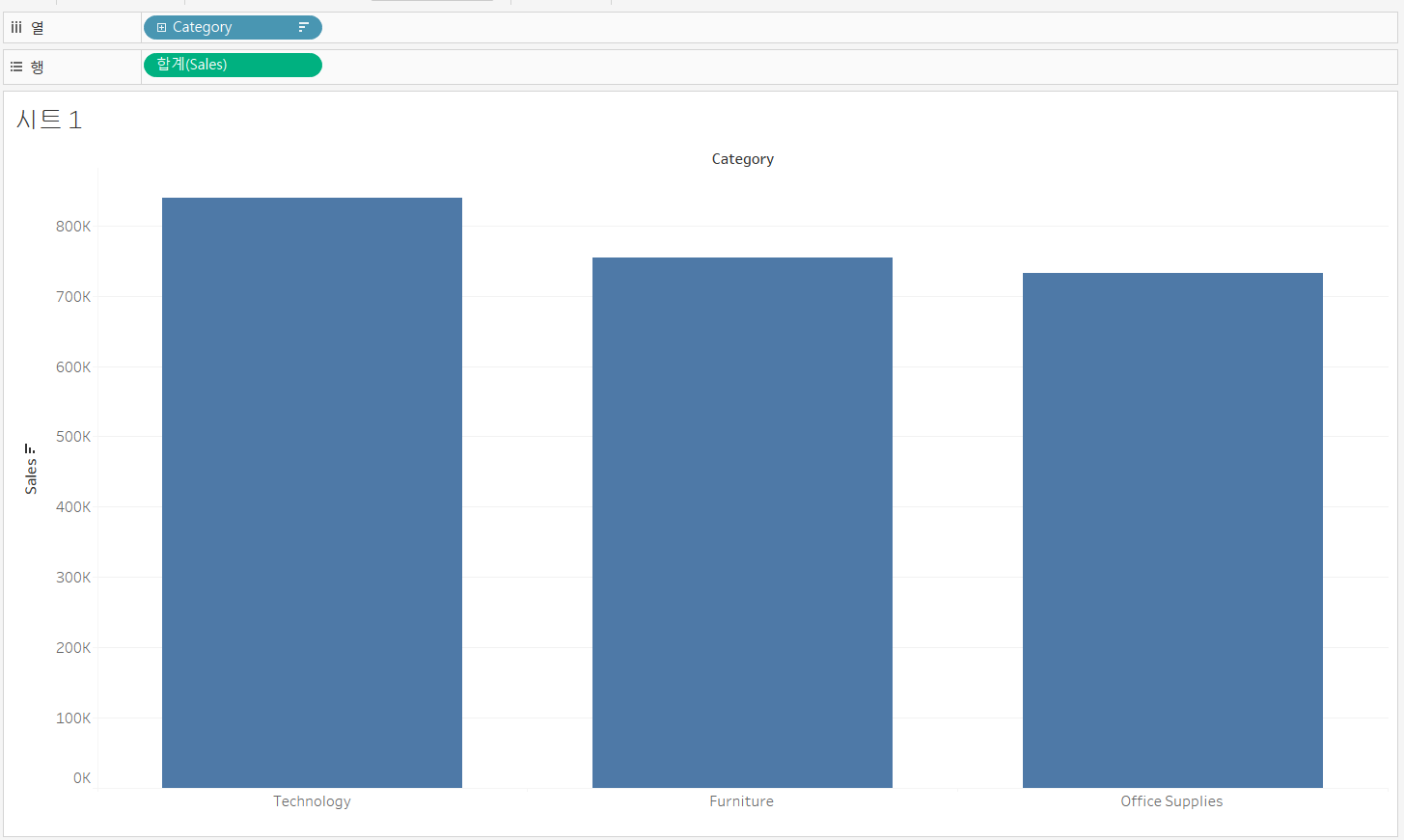
Task: Click the sort indicator on Category pill
Action: coord(303,28)
